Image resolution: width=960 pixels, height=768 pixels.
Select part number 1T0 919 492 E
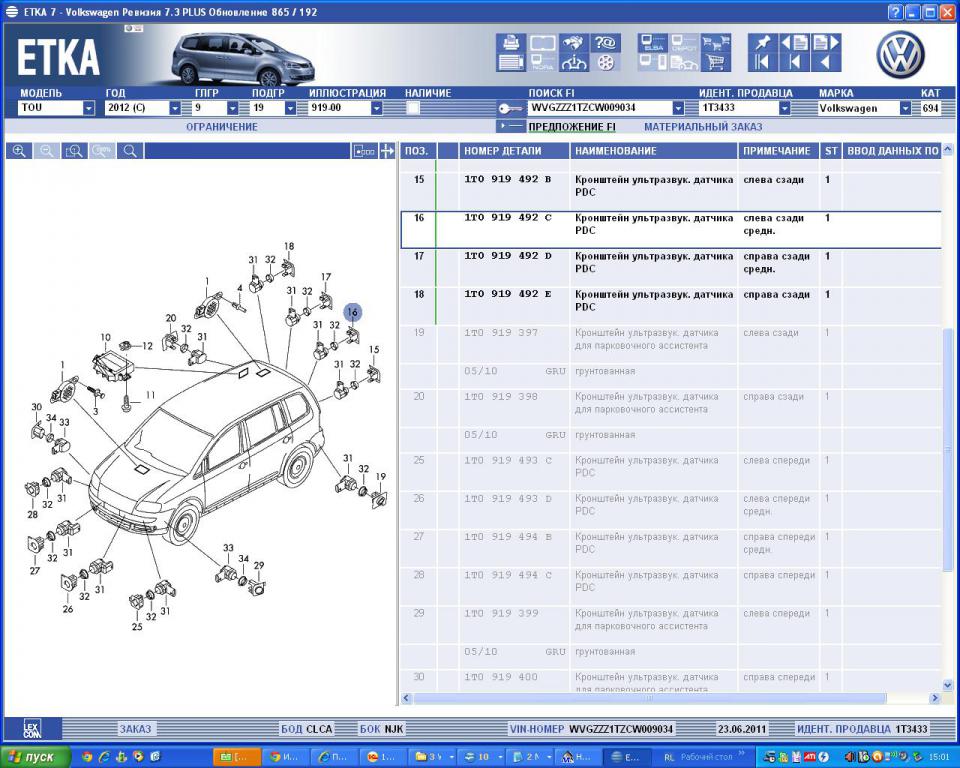[508, 294]
